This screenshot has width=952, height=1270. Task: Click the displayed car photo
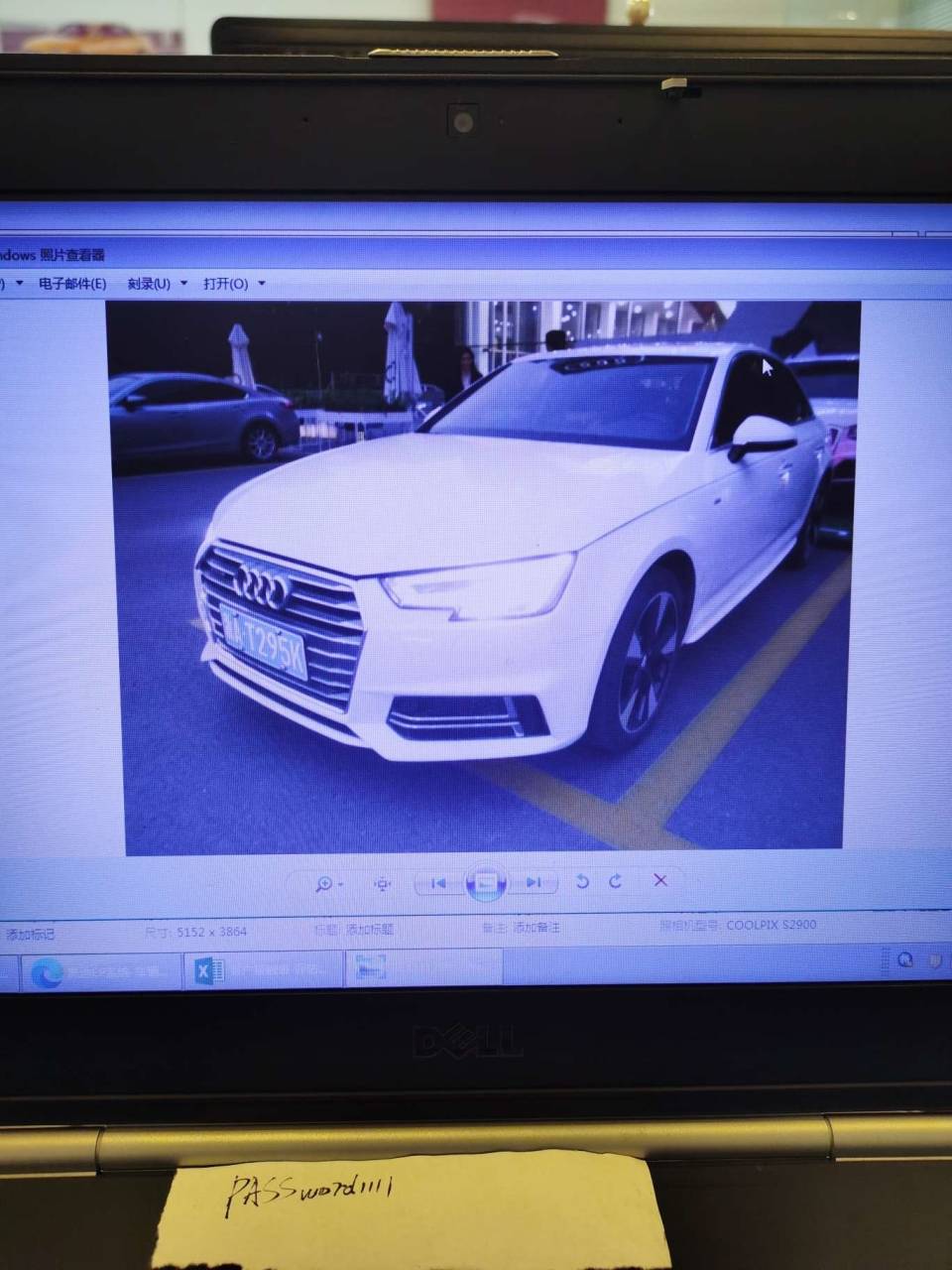483,577
